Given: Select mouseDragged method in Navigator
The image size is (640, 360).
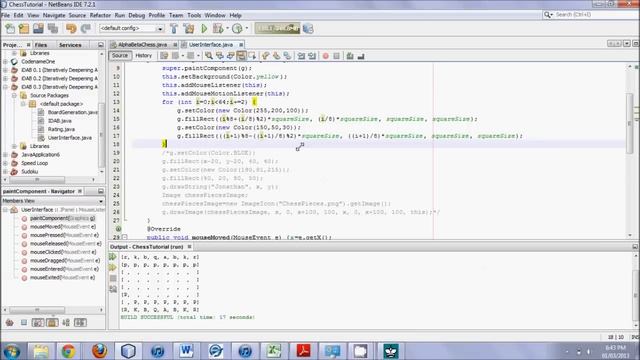Looking at the screenshot, I should [x=64, y=260].
